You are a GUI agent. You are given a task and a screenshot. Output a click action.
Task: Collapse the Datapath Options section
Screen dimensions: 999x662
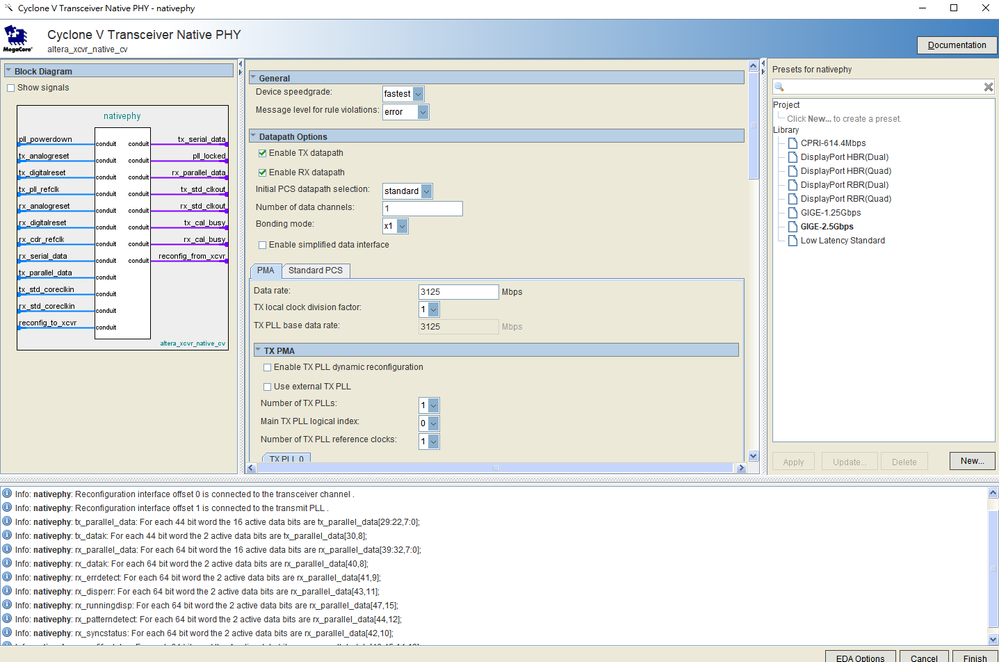(x=254, y=136)
